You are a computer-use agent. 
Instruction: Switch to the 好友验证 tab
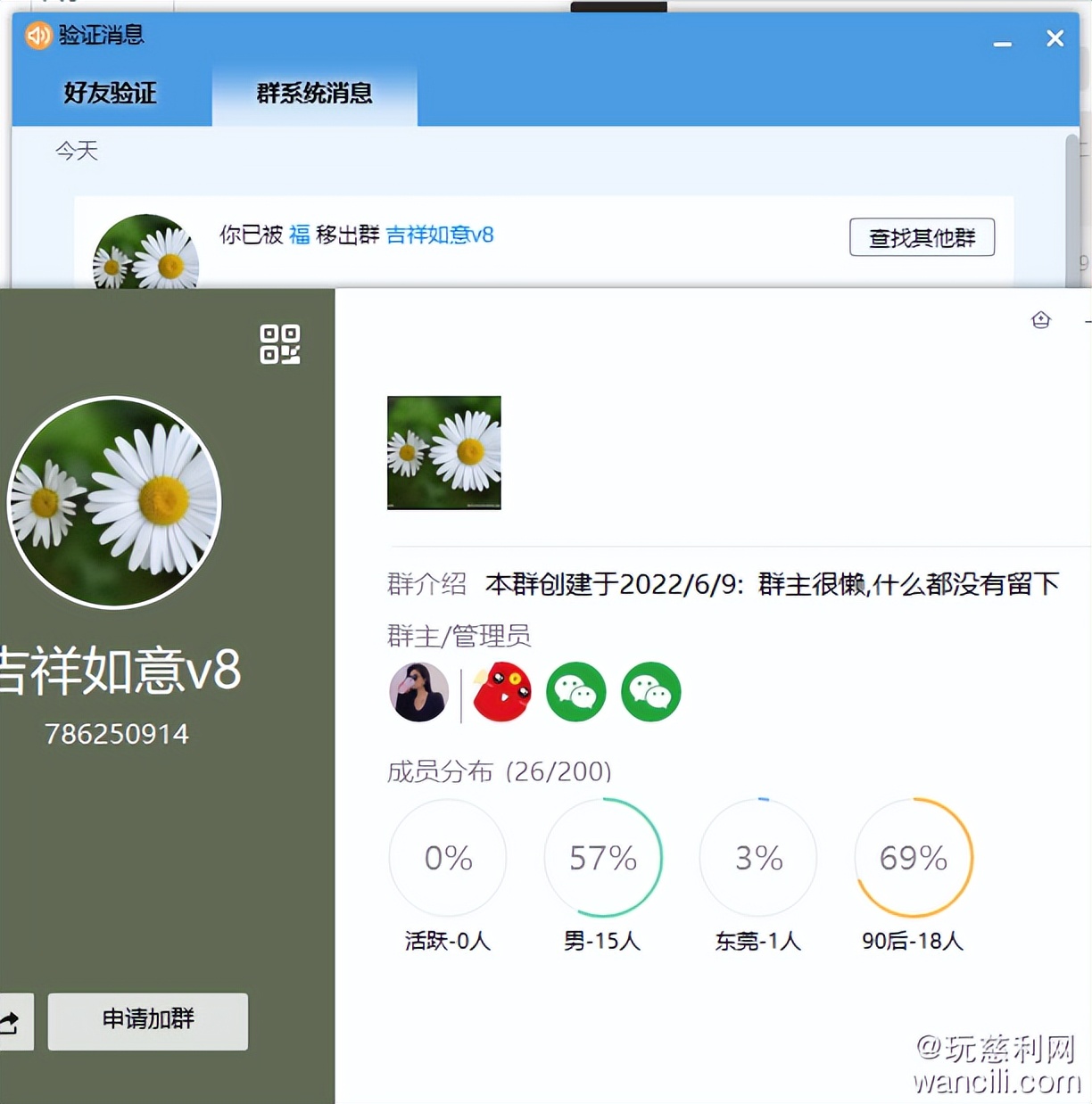(x=108, y=92)
